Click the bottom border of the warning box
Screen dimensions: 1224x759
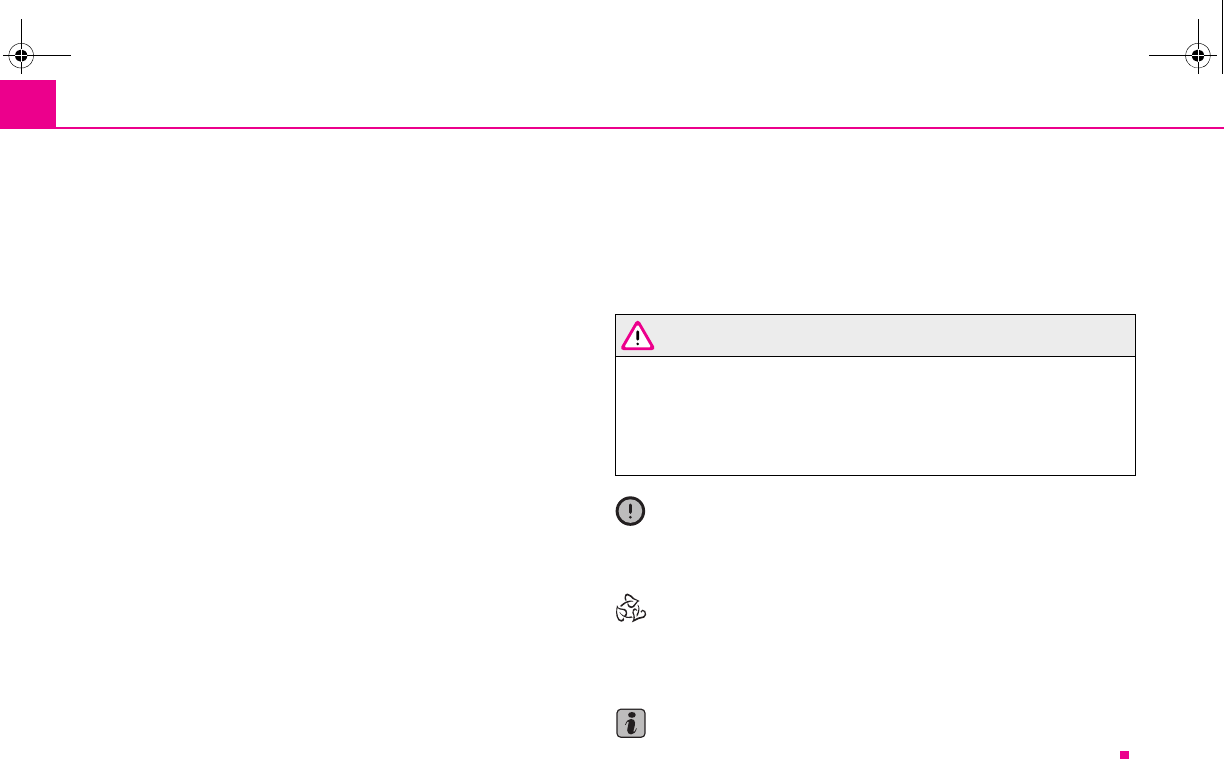point(875,474)
